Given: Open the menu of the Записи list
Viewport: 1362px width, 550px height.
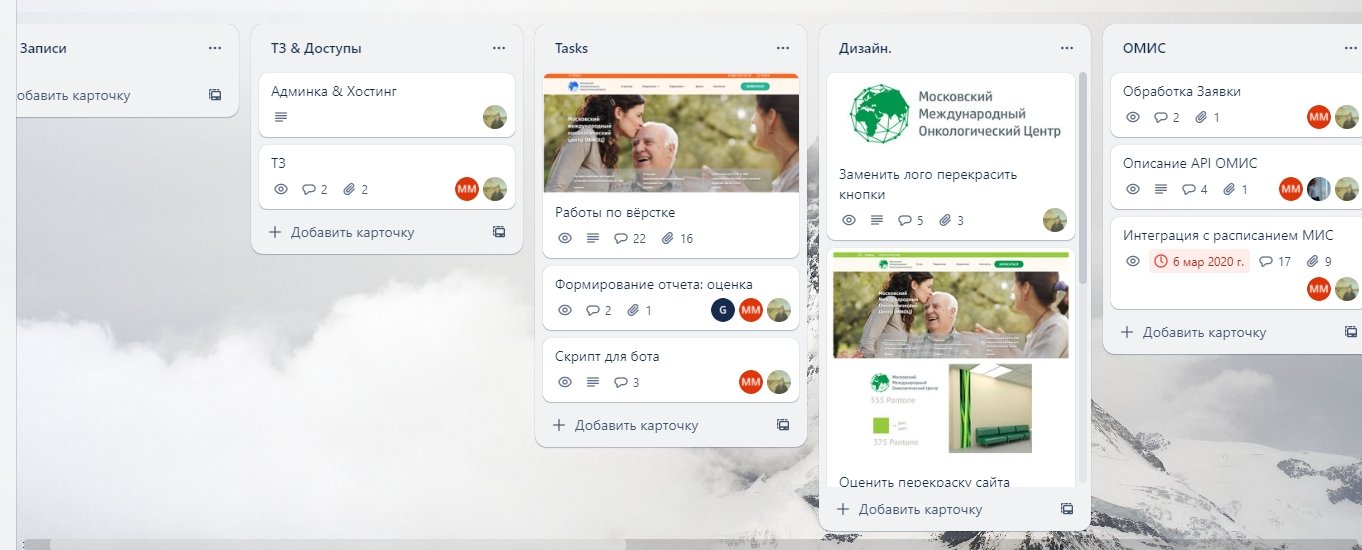Looking at the screenshot, I should 215,48.
